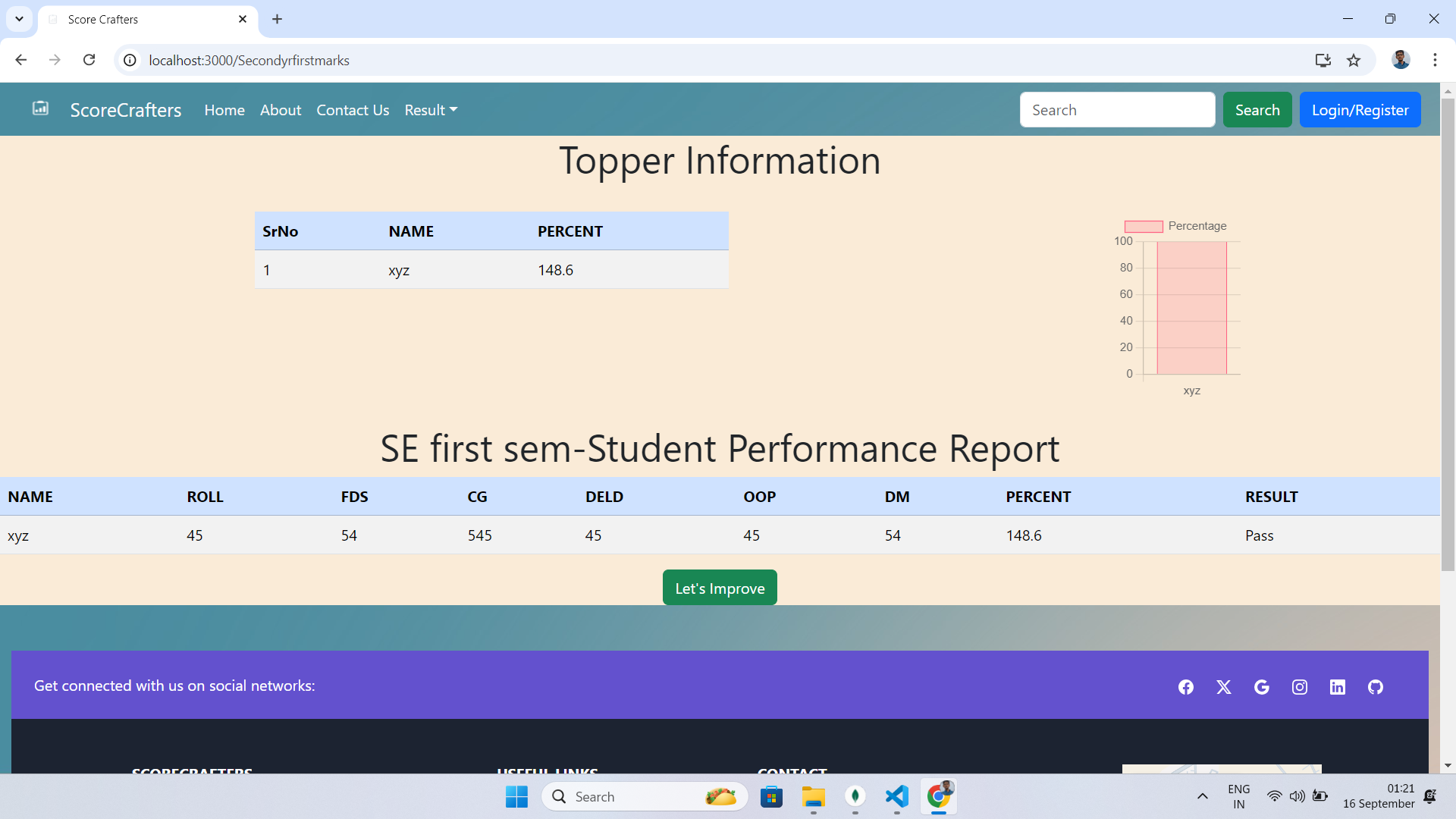Open the GitHub social icon

click(1376, 687)
